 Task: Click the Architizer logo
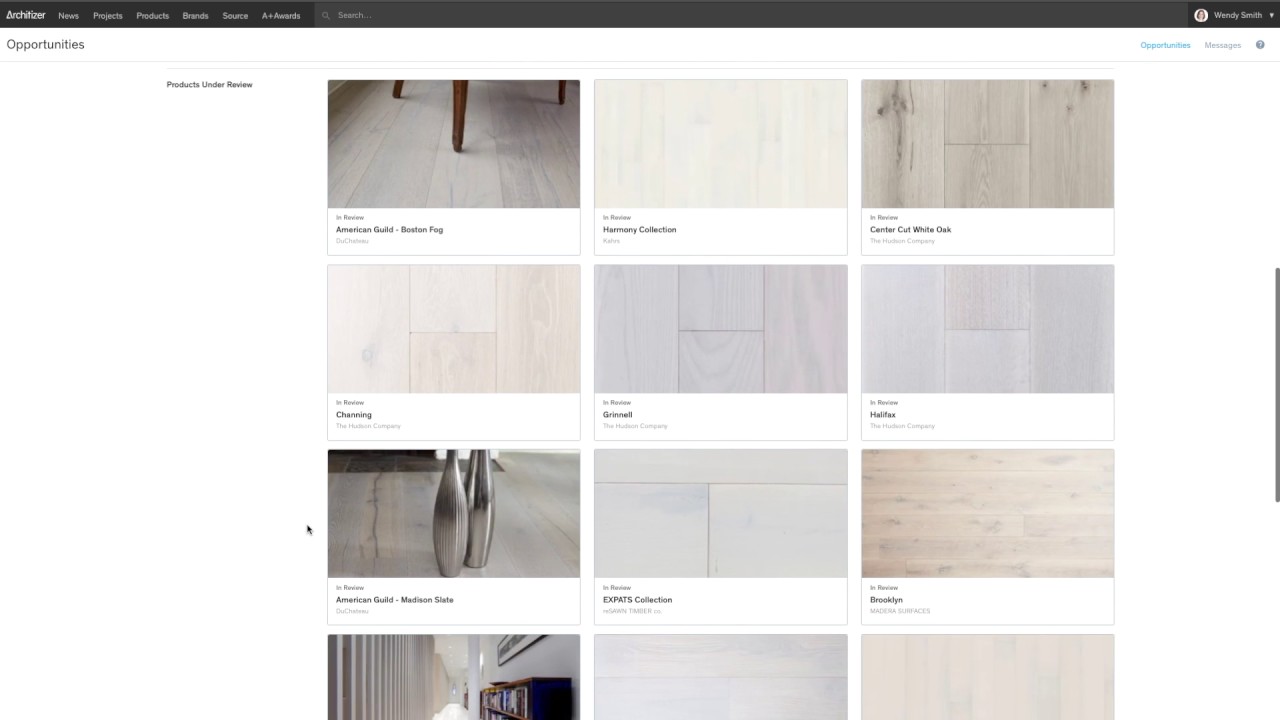[26, 15]
